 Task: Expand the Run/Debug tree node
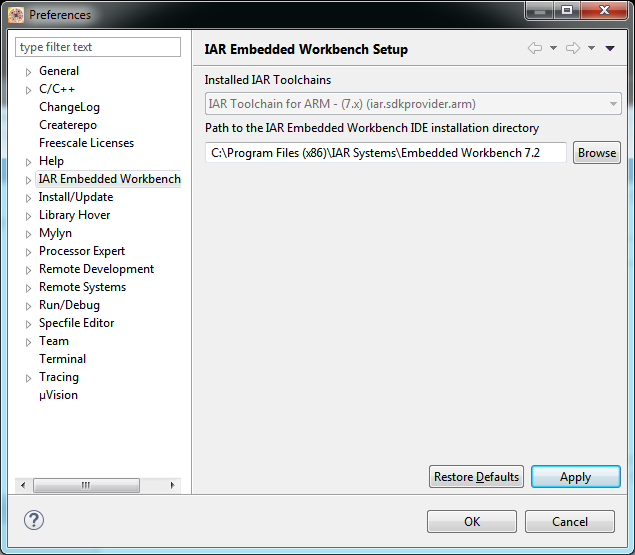(28, 306)
